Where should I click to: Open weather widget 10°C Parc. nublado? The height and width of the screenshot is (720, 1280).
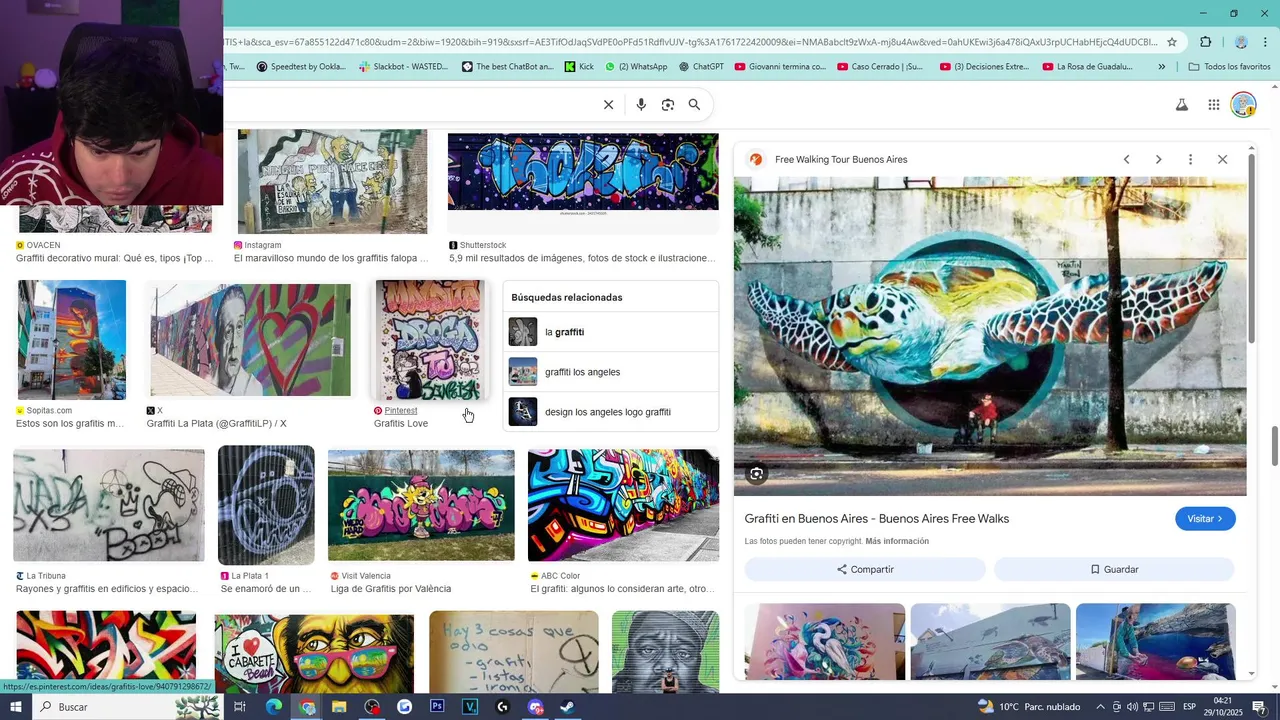[x=1029, y=707]
